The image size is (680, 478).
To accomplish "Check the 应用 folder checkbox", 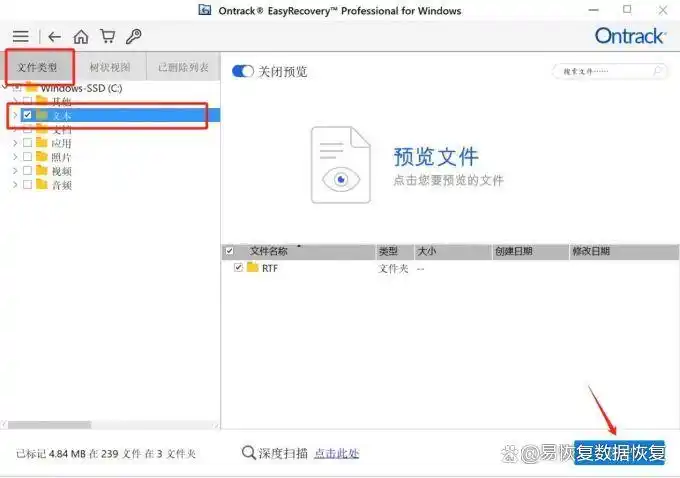I will click(27, 143).
